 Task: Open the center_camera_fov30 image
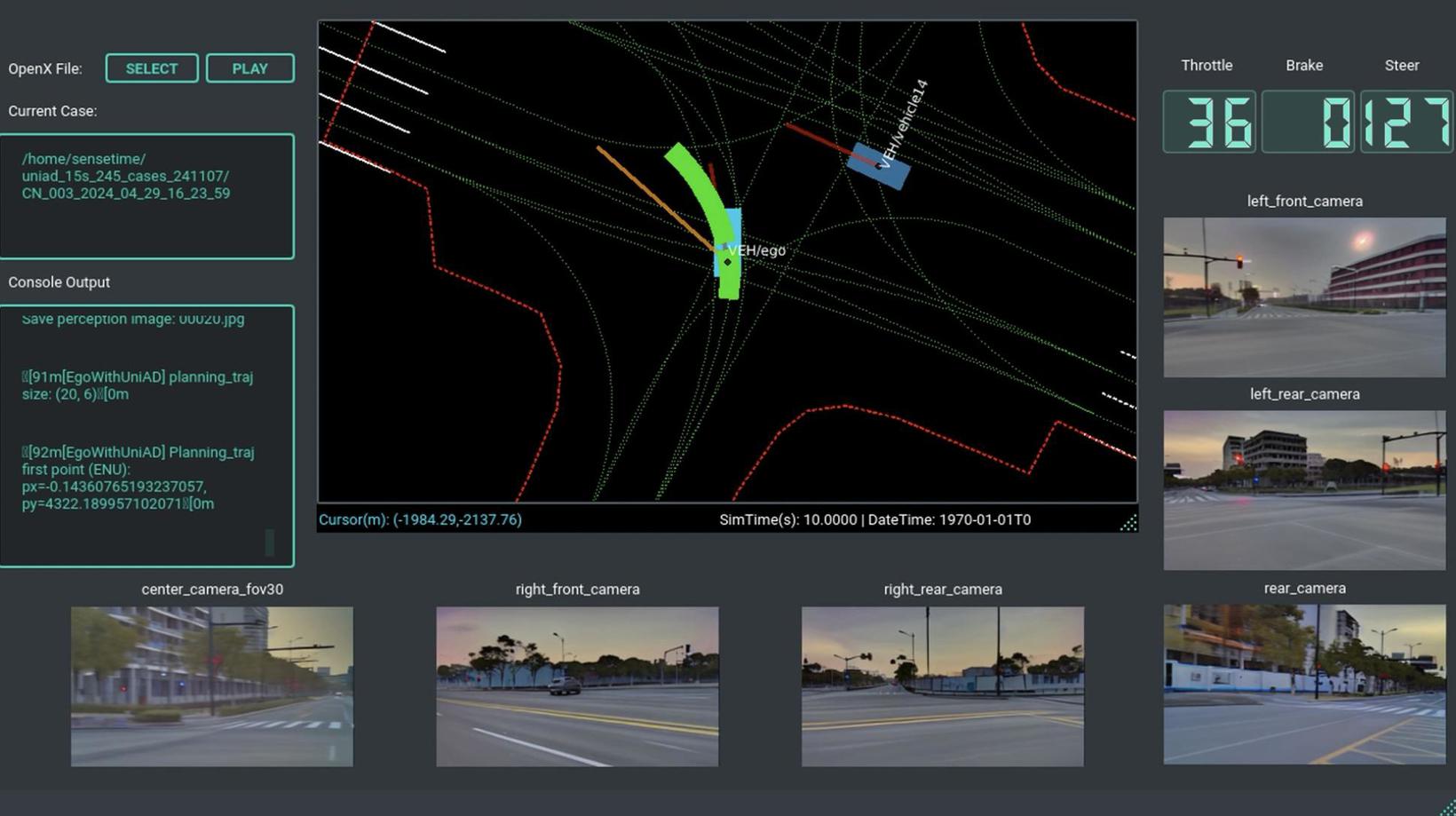click(x=212, y=686)
